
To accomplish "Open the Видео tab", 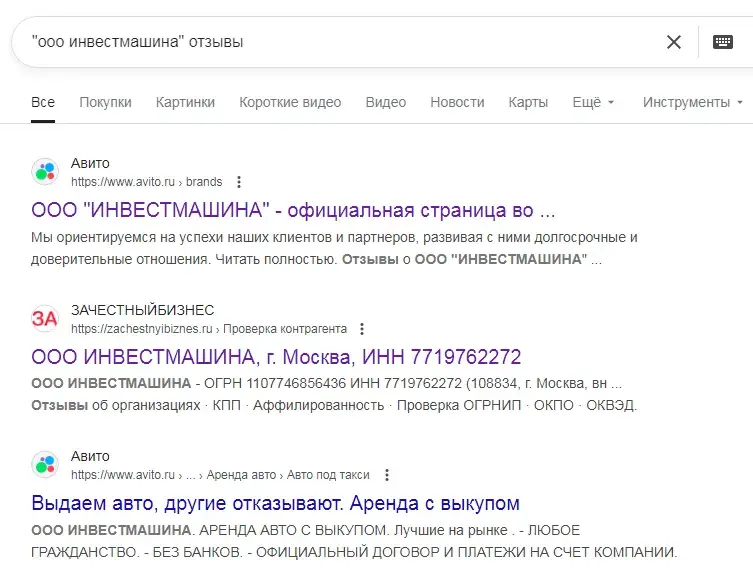I will click(386, 102).
